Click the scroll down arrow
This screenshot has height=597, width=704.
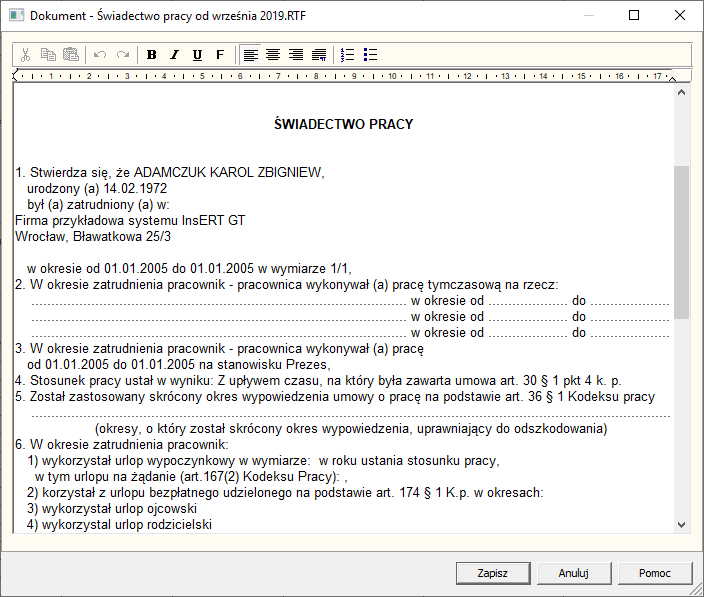[x=682, y=525]
